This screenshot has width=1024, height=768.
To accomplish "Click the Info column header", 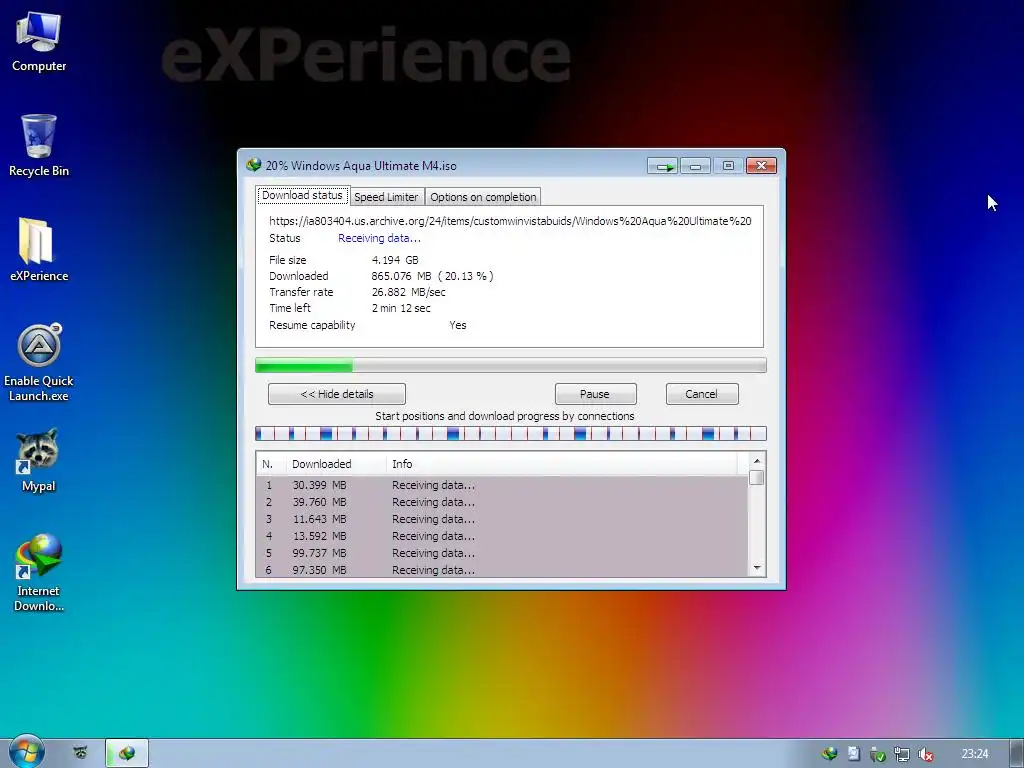I will tap(562, 464).
